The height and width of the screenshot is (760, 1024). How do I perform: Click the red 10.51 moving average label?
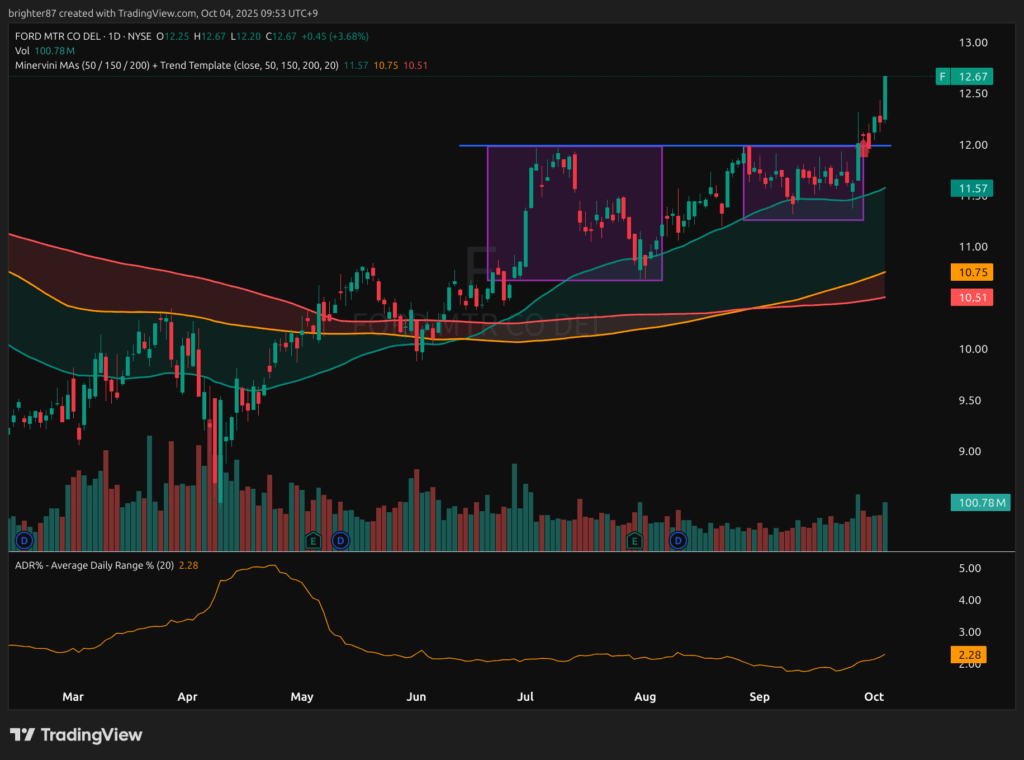coord(972,297)
